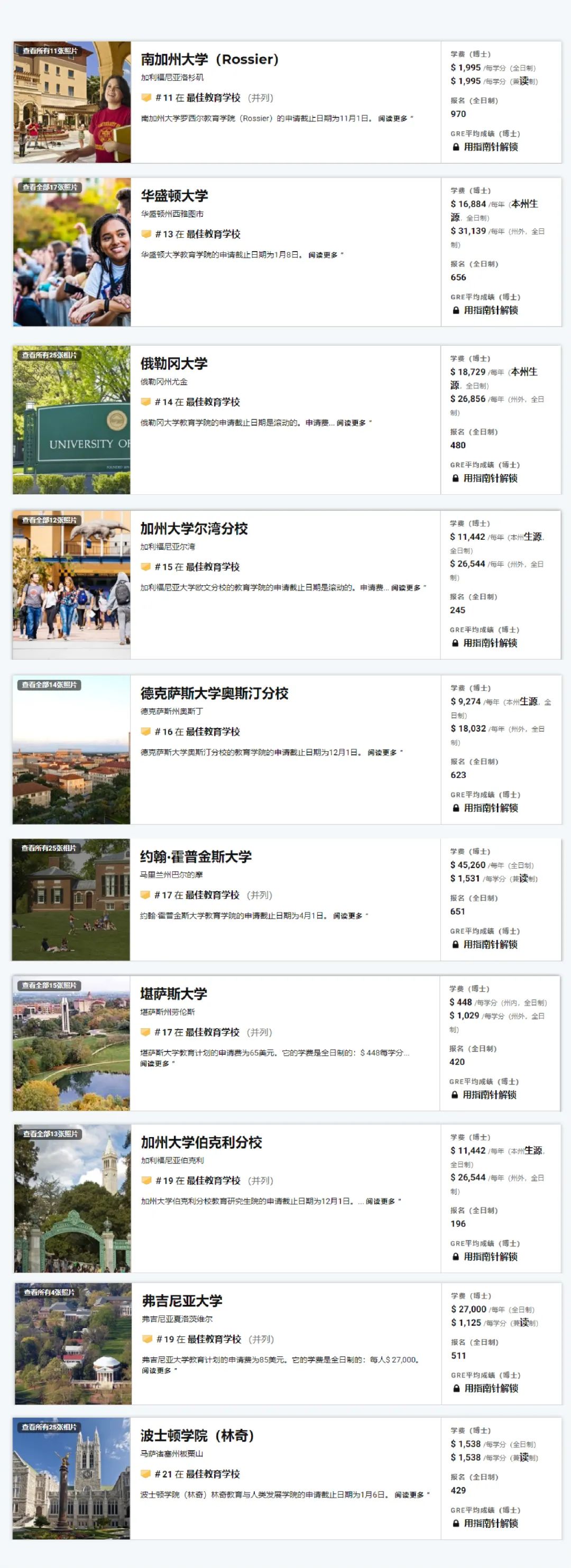Click the lock icon in 俄勒冈大学 card

[x=455, y=478]
